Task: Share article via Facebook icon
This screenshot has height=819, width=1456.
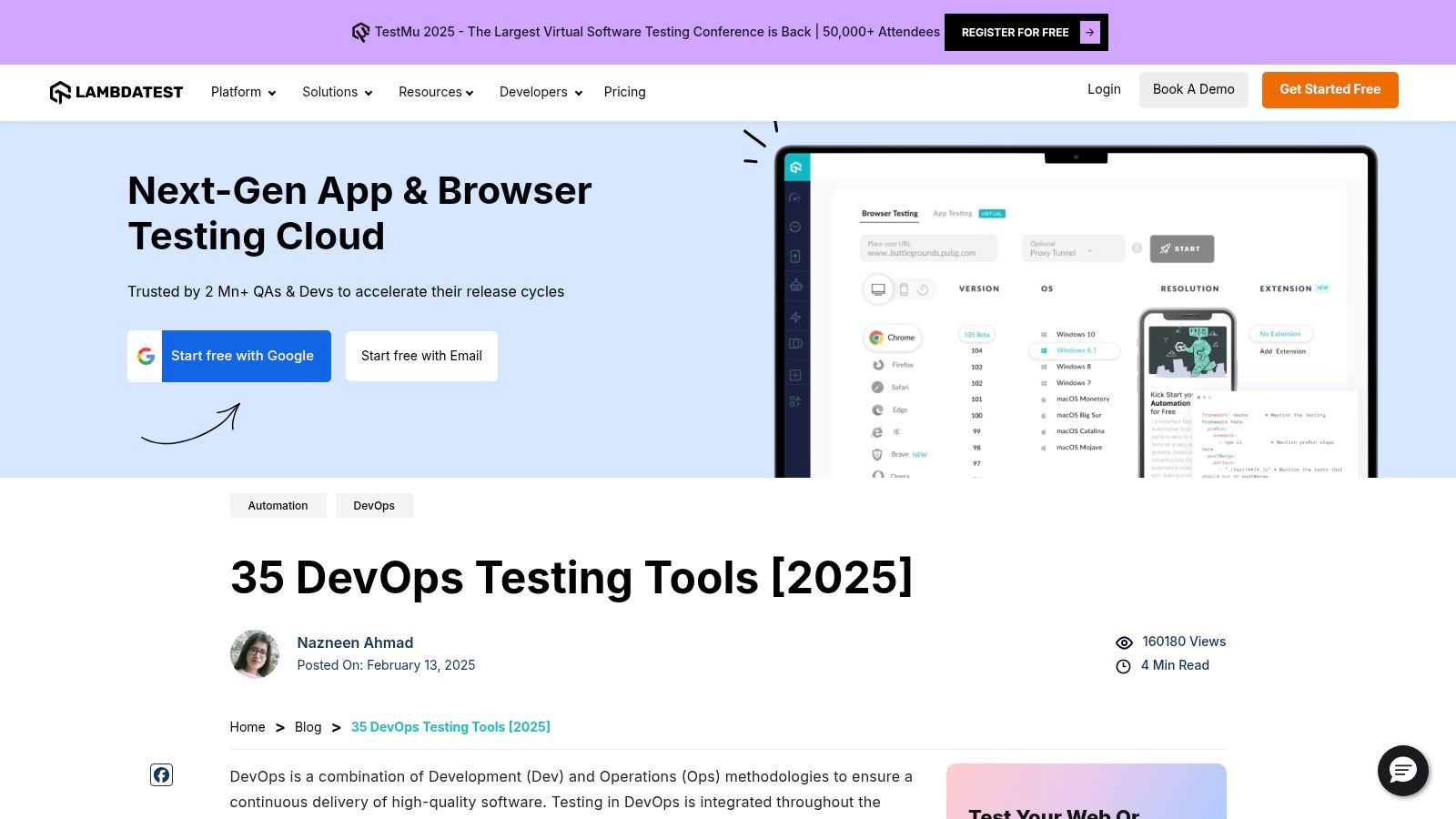Action: pos(161,775)
